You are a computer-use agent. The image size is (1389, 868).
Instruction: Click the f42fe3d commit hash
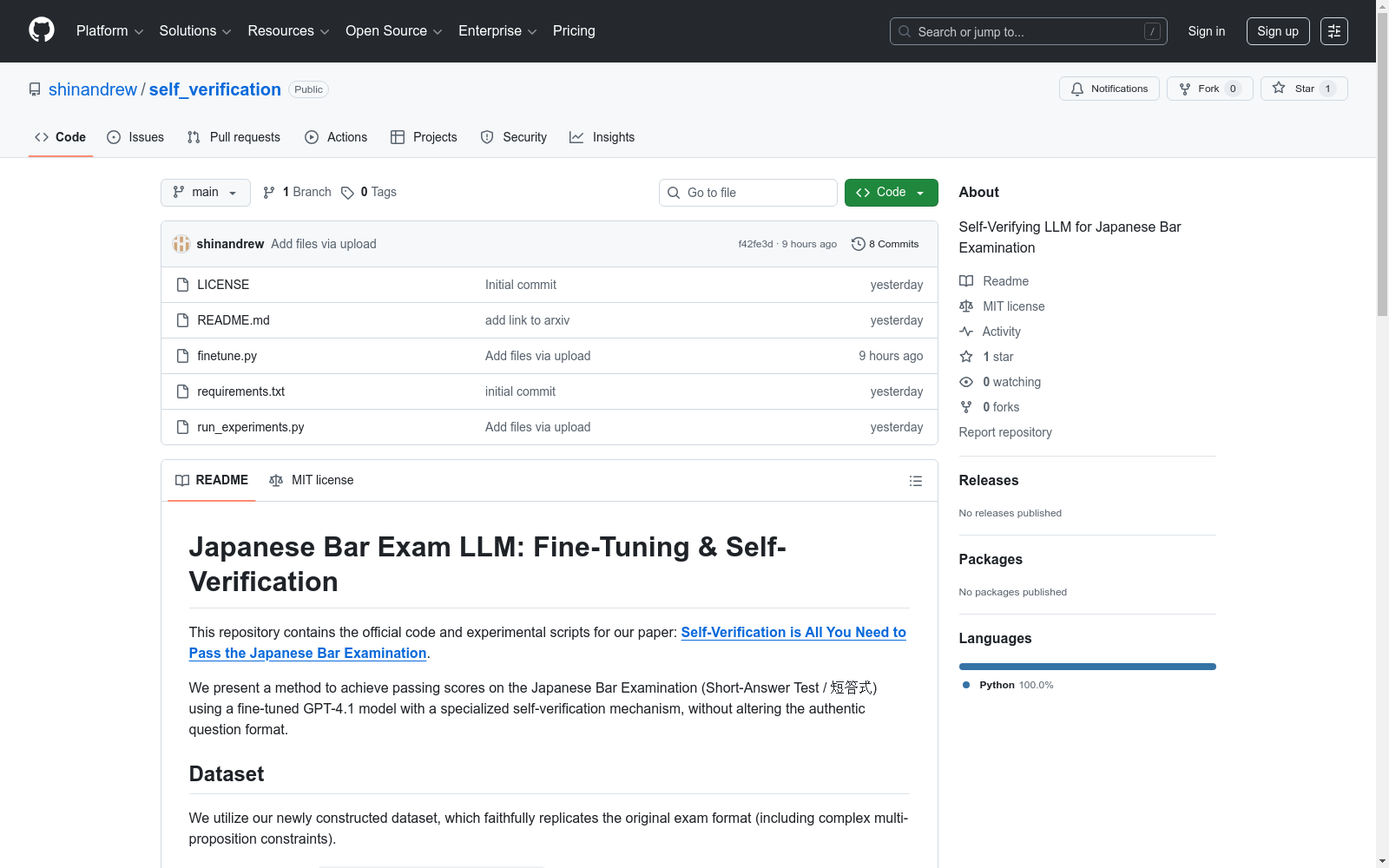pos(755,244)
